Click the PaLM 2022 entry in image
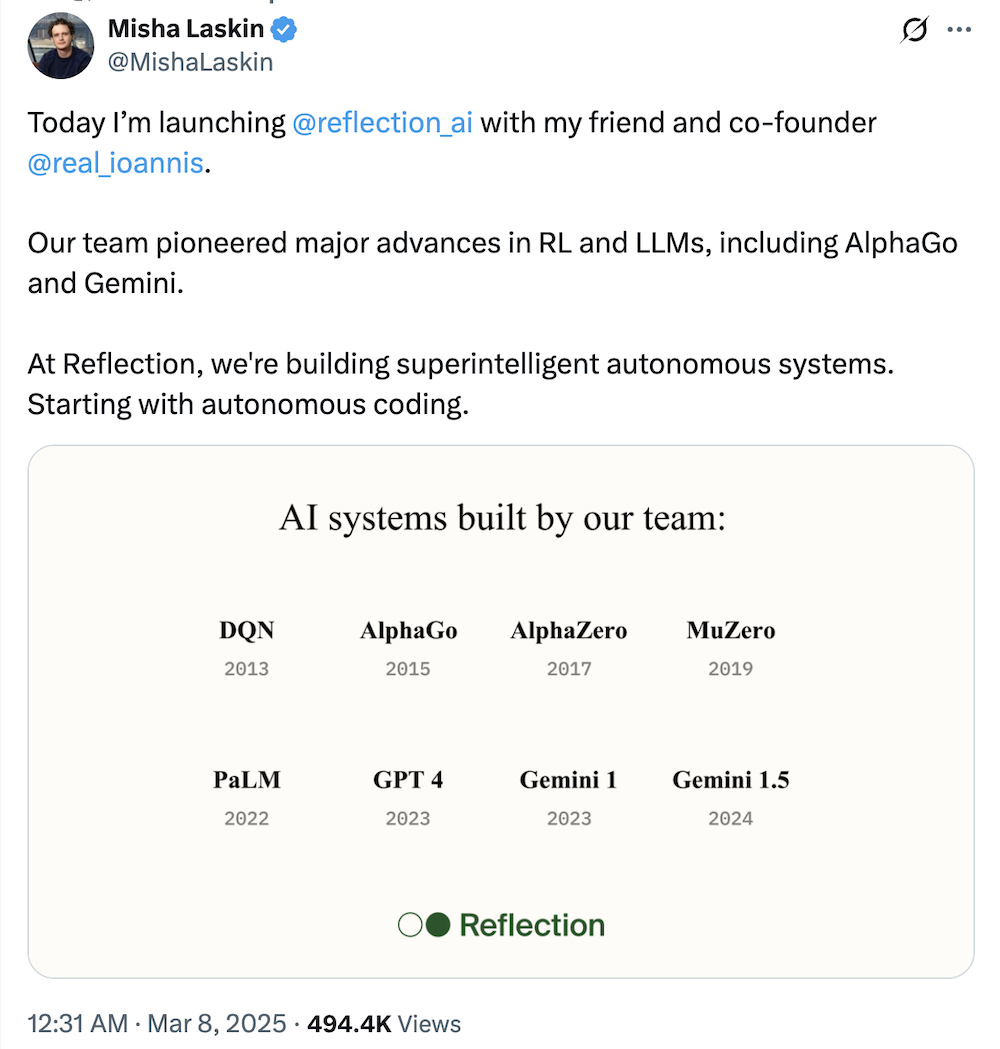 pyautogui.click(x=246, y=797)
